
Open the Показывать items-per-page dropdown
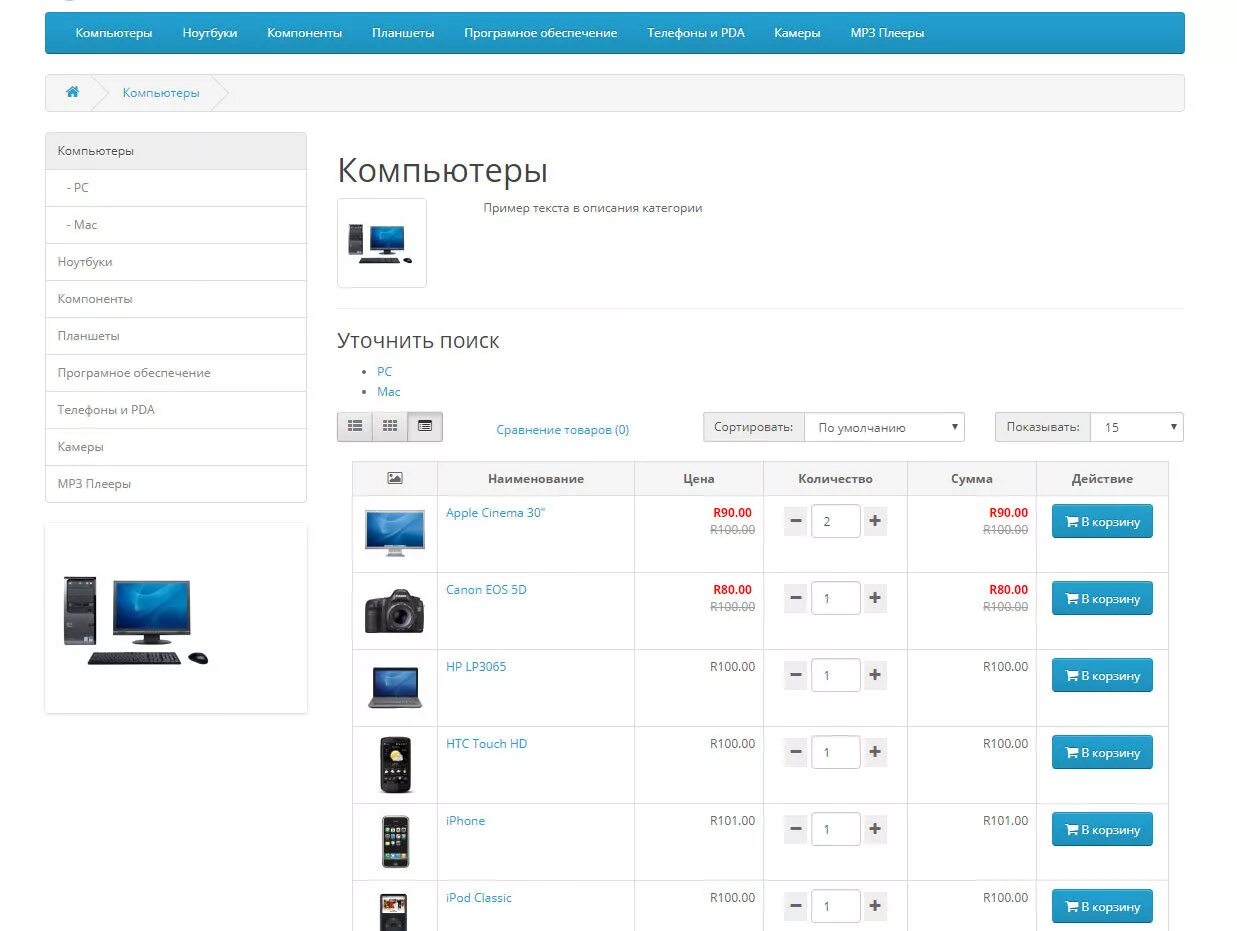coord(1136,427)
